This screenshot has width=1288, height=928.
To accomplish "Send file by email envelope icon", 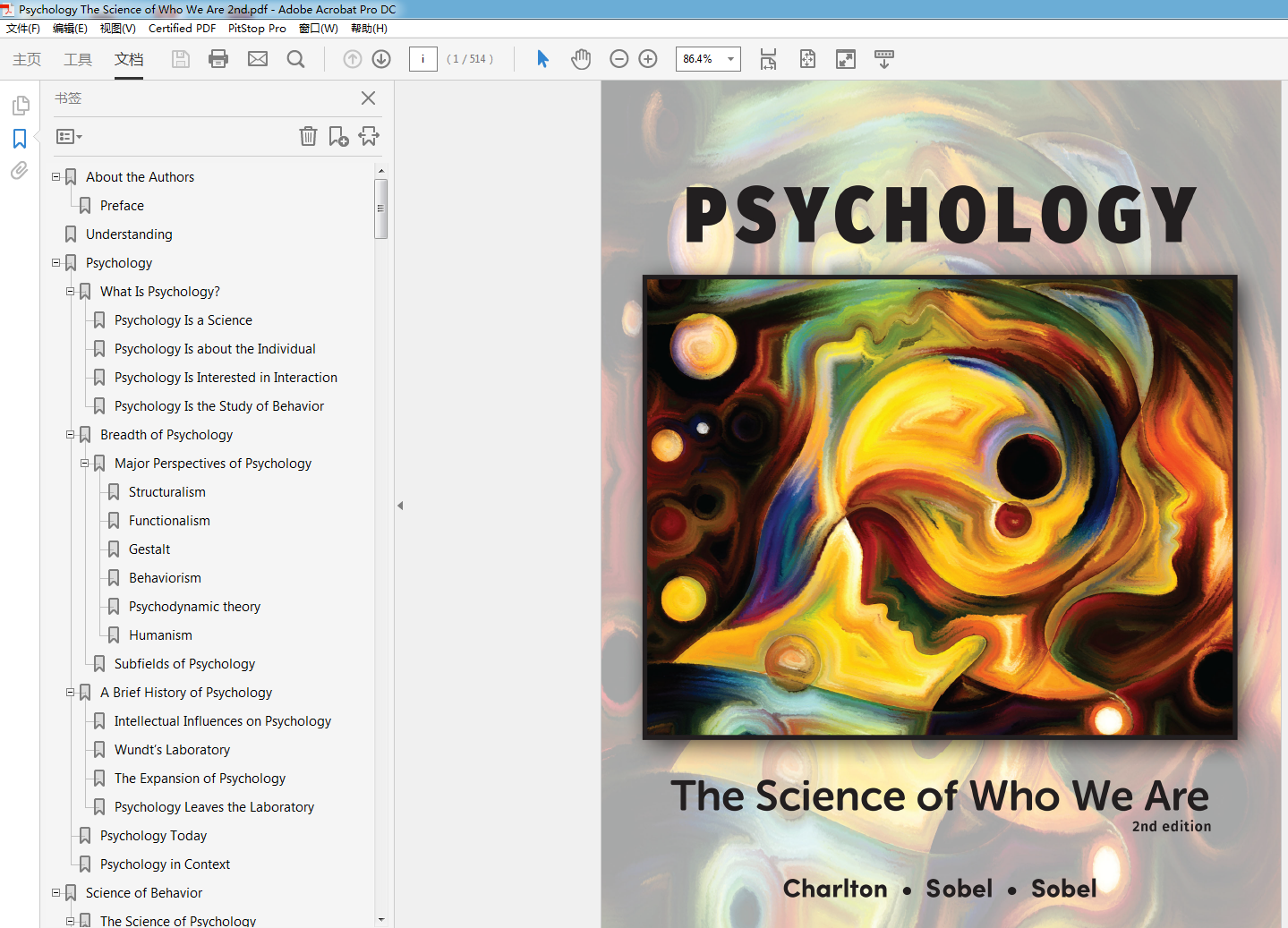I will (258, 59).
